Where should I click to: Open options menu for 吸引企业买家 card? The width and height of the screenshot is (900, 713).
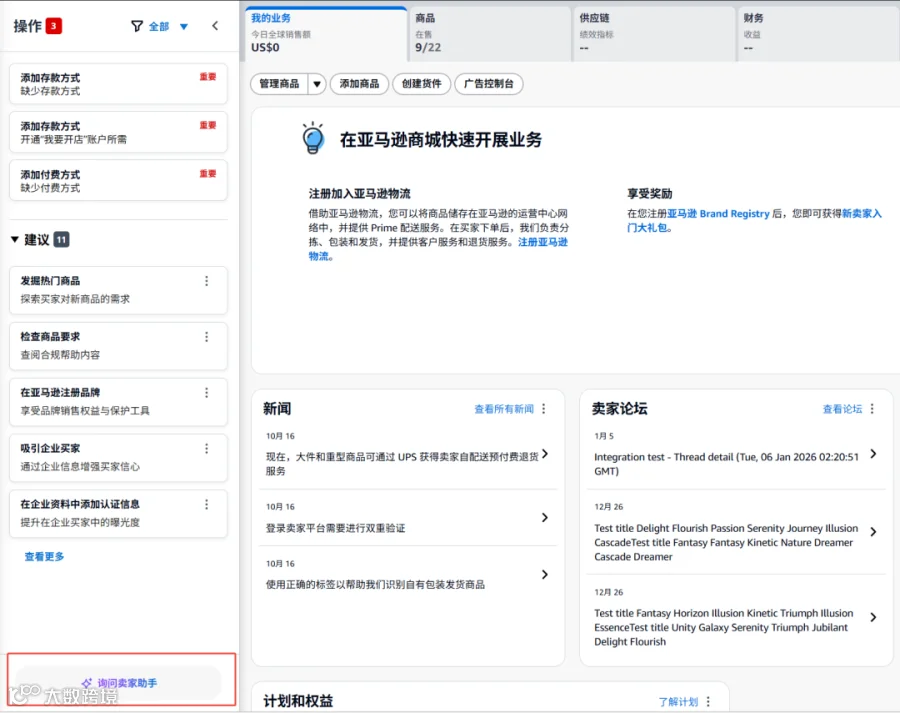point(207,448)
